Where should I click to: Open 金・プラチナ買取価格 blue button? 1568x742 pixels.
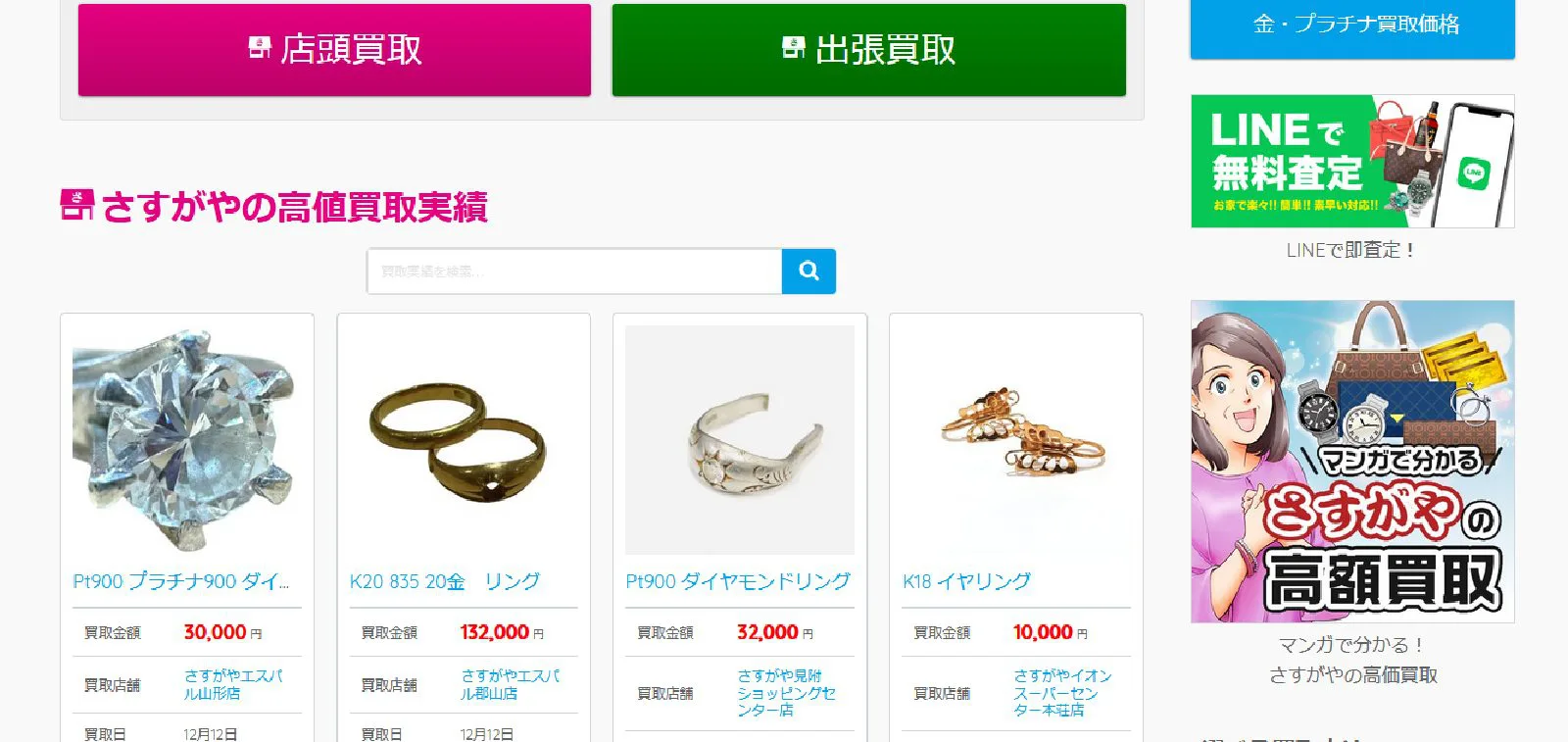click(1352, 28)
